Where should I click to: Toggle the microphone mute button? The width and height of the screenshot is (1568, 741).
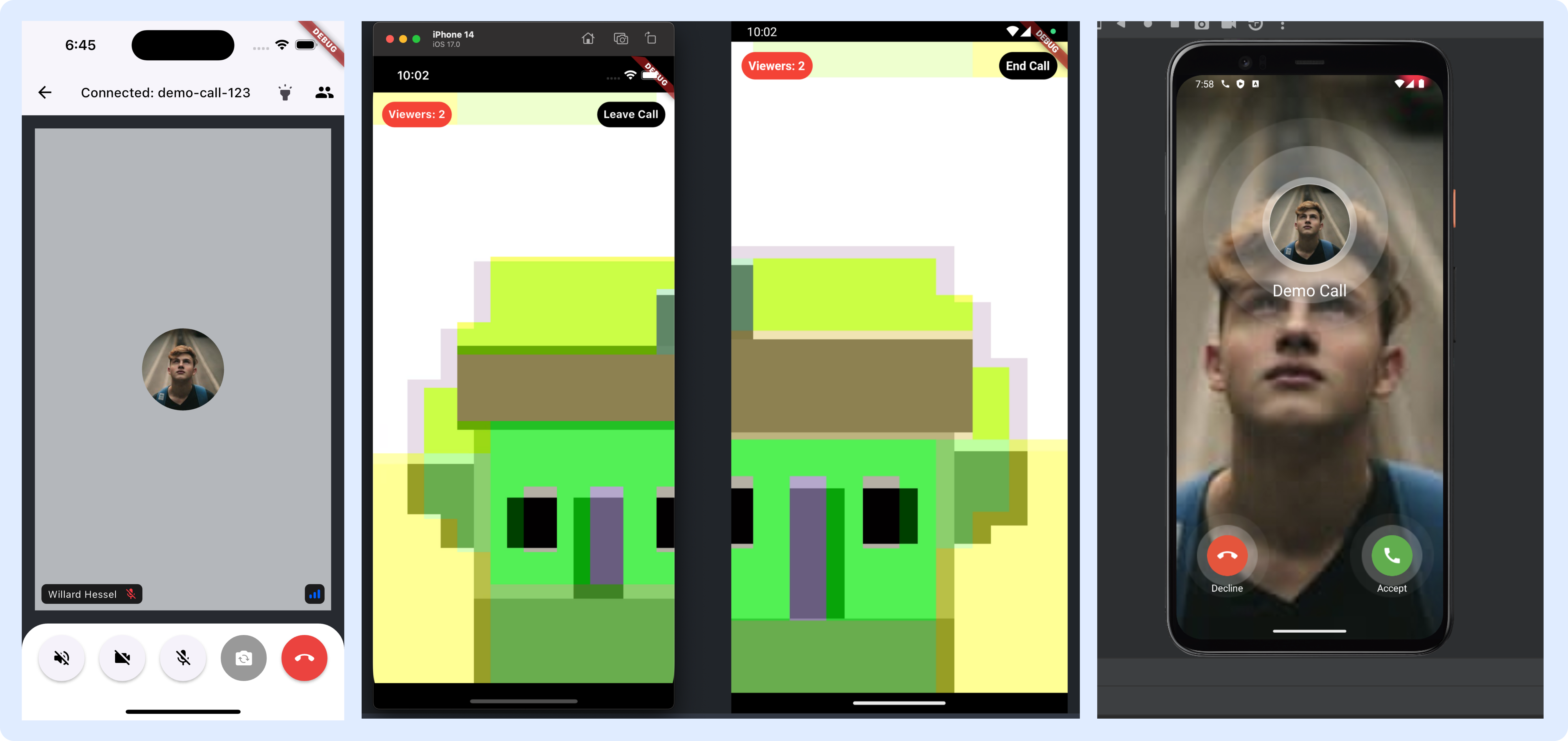coord(183,658)
